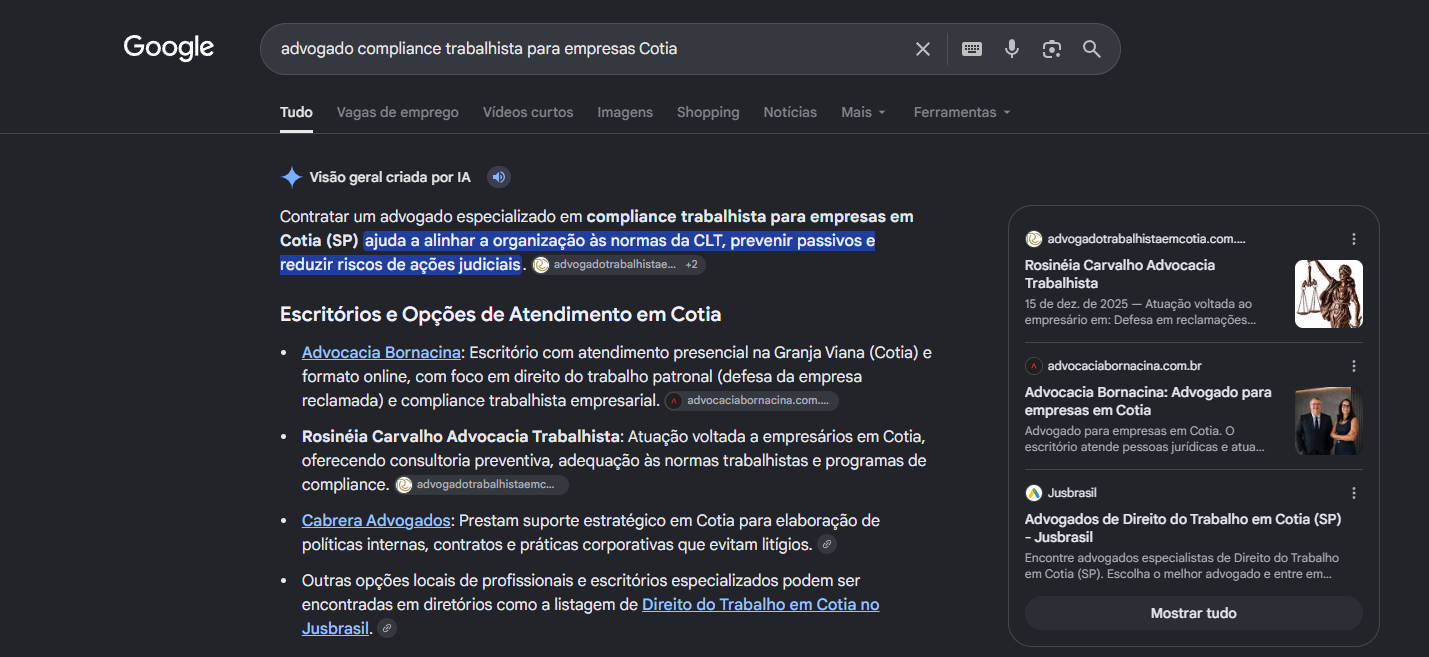1429x657 pixels.
Task: Open the Advocacia Bornacina link
Action: click(x=381, y=353)
